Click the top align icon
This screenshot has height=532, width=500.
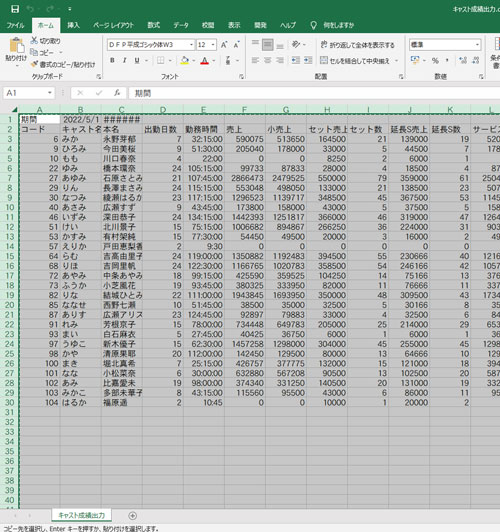pyautogui.click(x=255, y=44)
